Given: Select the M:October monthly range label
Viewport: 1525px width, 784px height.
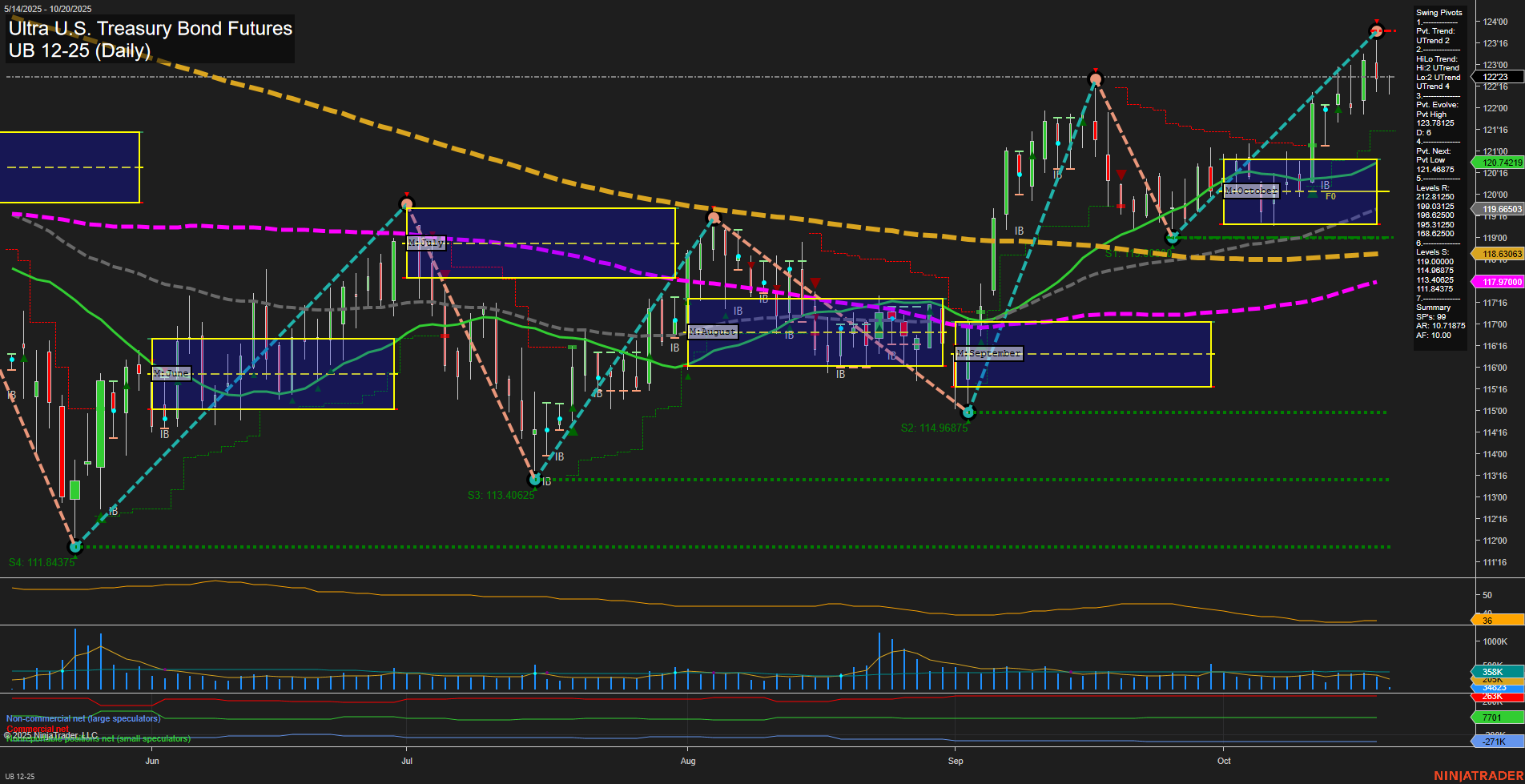Looking at the screenshot, I should [1250, 191].
